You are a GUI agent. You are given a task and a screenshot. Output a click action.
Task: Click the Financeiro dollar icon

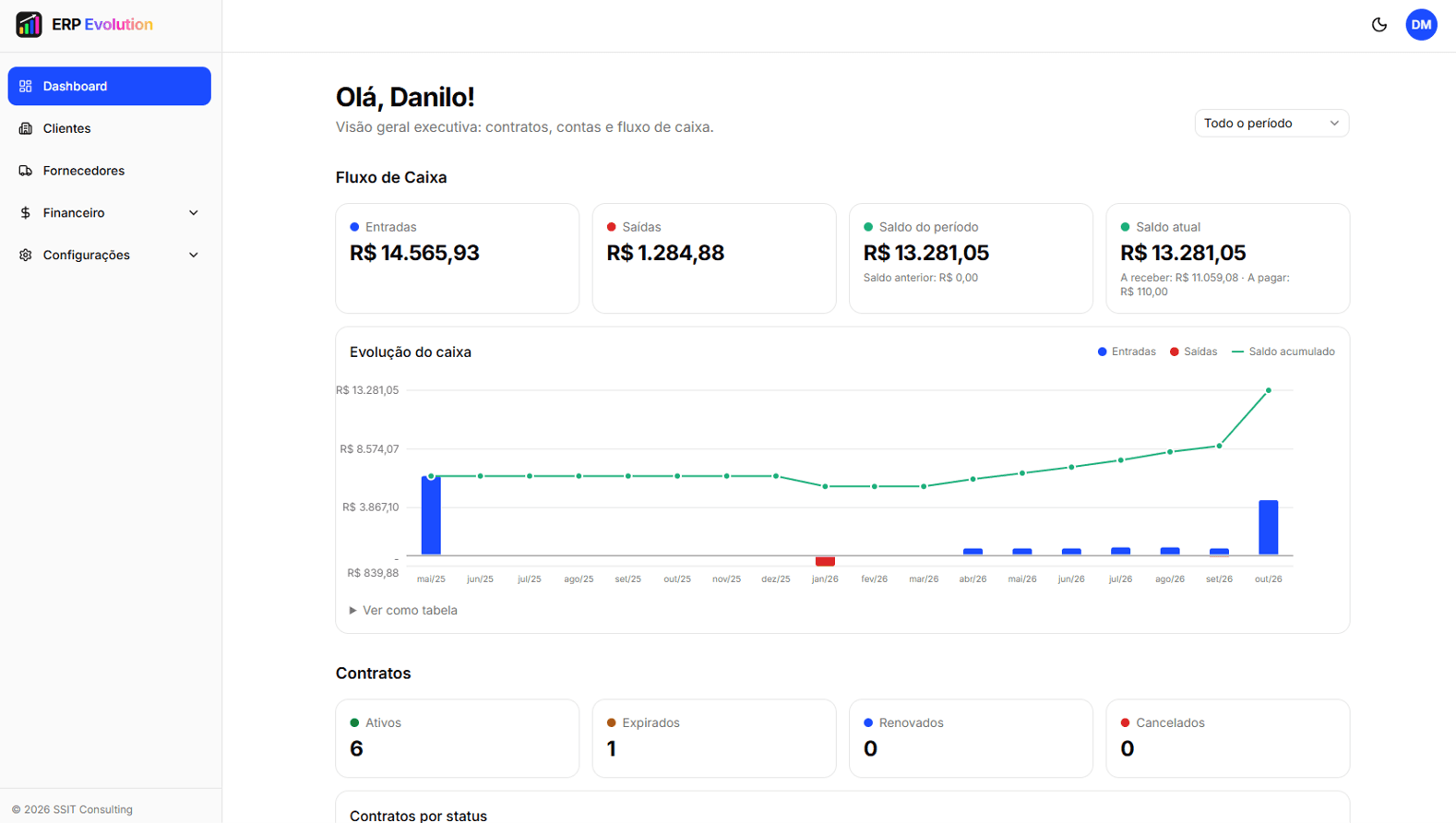point(26,213)
